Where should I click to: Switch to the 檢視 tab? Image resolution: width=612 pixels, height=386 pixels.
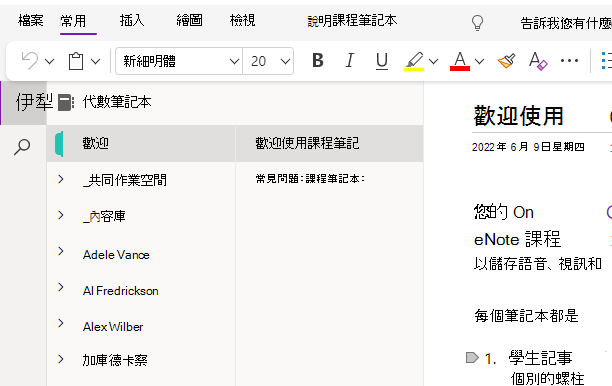click(242, 20)
